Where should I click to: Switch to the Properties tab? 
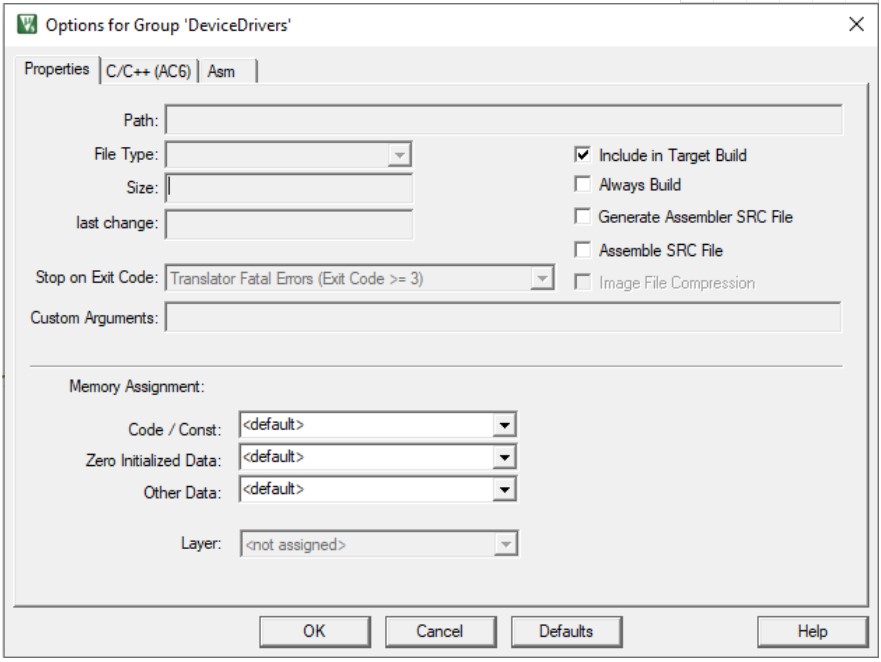point(57,69)
